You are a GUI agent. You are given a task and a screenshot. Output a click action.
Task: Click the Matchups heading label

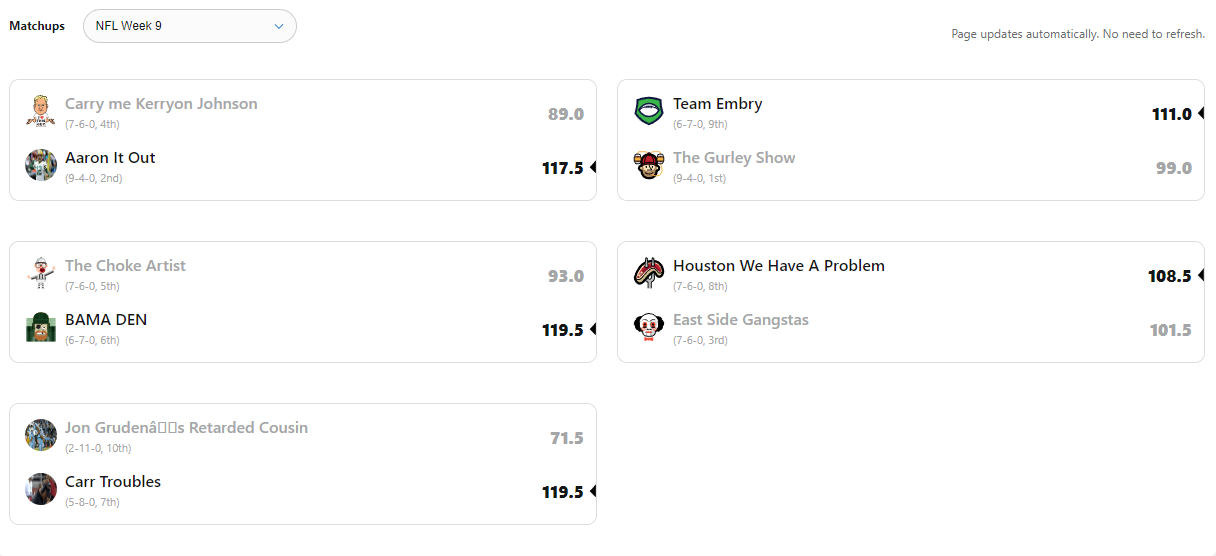pos(37,26)
